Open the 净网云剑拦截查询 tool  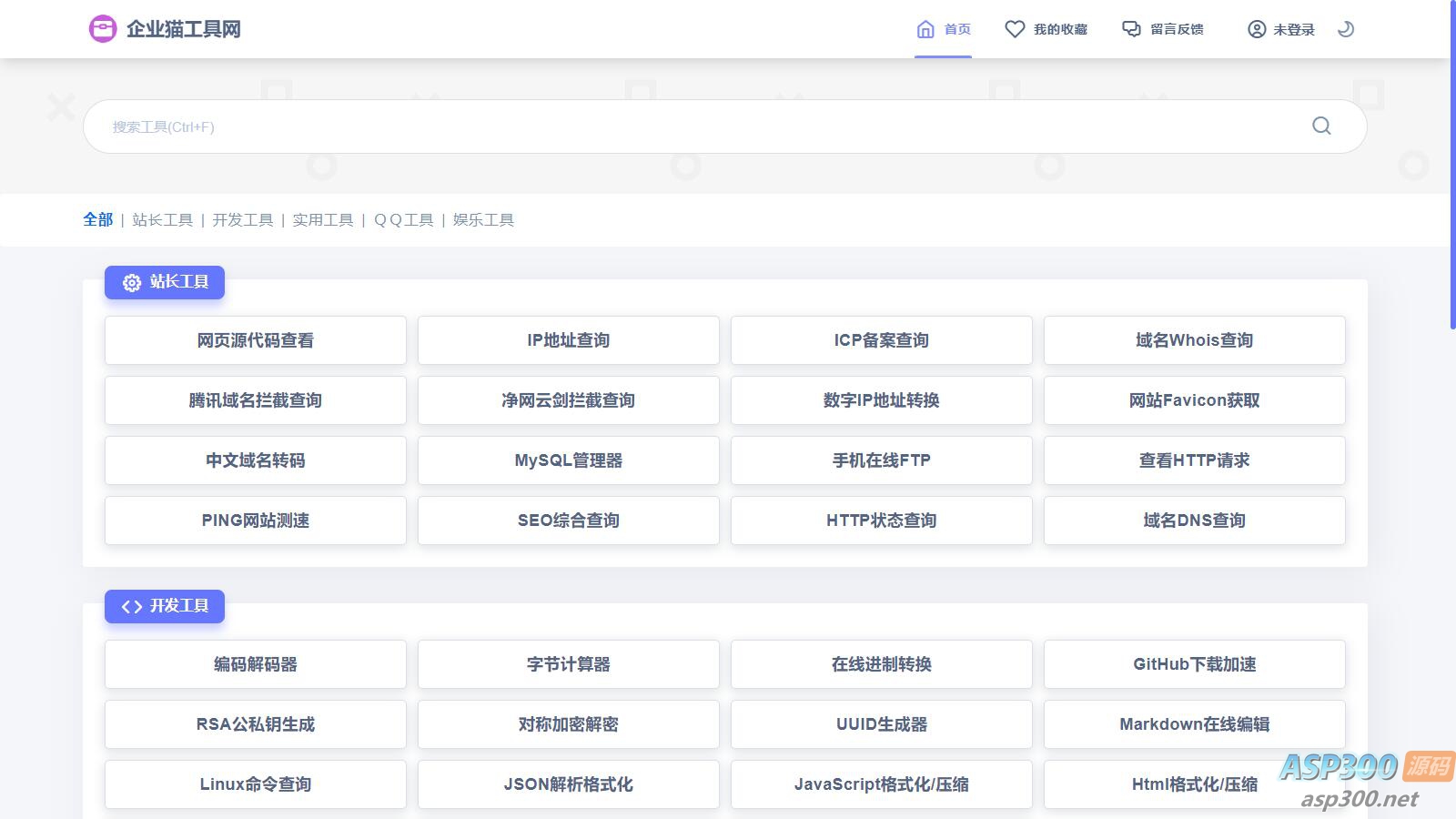click(x=569, y=400)
